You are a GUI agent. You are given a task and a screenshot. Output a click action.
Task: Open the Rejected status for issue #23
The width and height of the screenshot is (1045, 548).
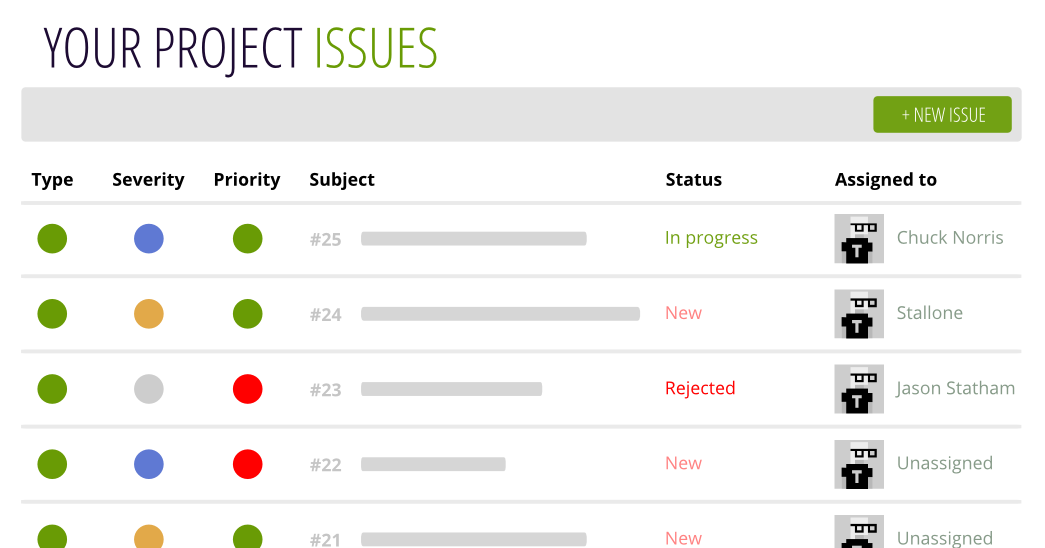[x=700, y=388]
